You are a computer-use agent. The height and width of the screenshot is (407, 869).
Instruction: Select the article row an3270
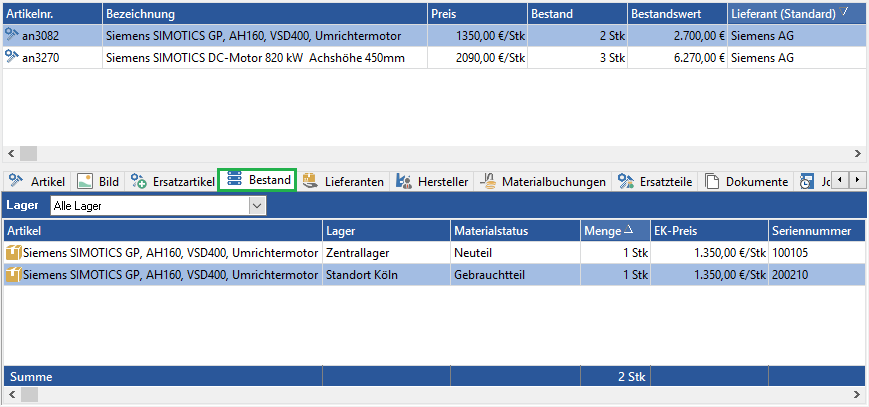pyautogui.click(x=434, y=58)
